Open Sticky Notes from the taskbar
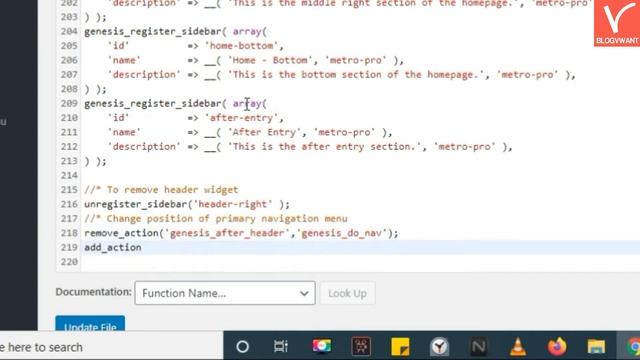640x360 pixels. [x=400, y=347]
